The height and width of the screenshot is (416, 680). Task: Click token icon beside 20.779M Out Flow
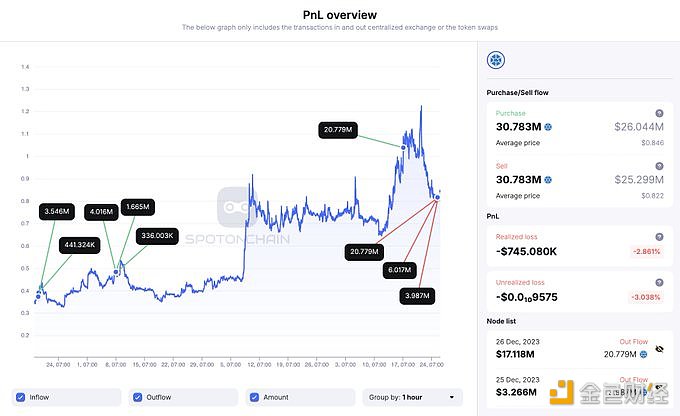644,354
